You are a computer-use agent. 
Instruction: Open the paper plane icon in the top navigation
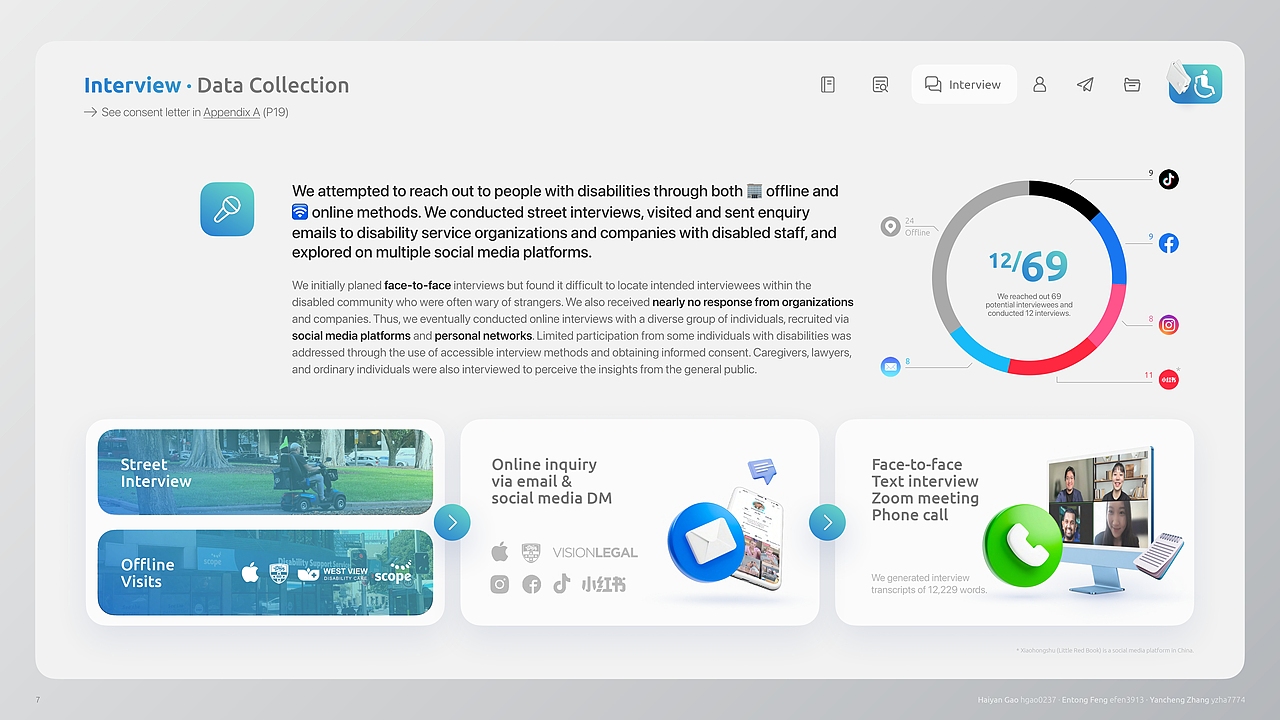pos(1085,85)
